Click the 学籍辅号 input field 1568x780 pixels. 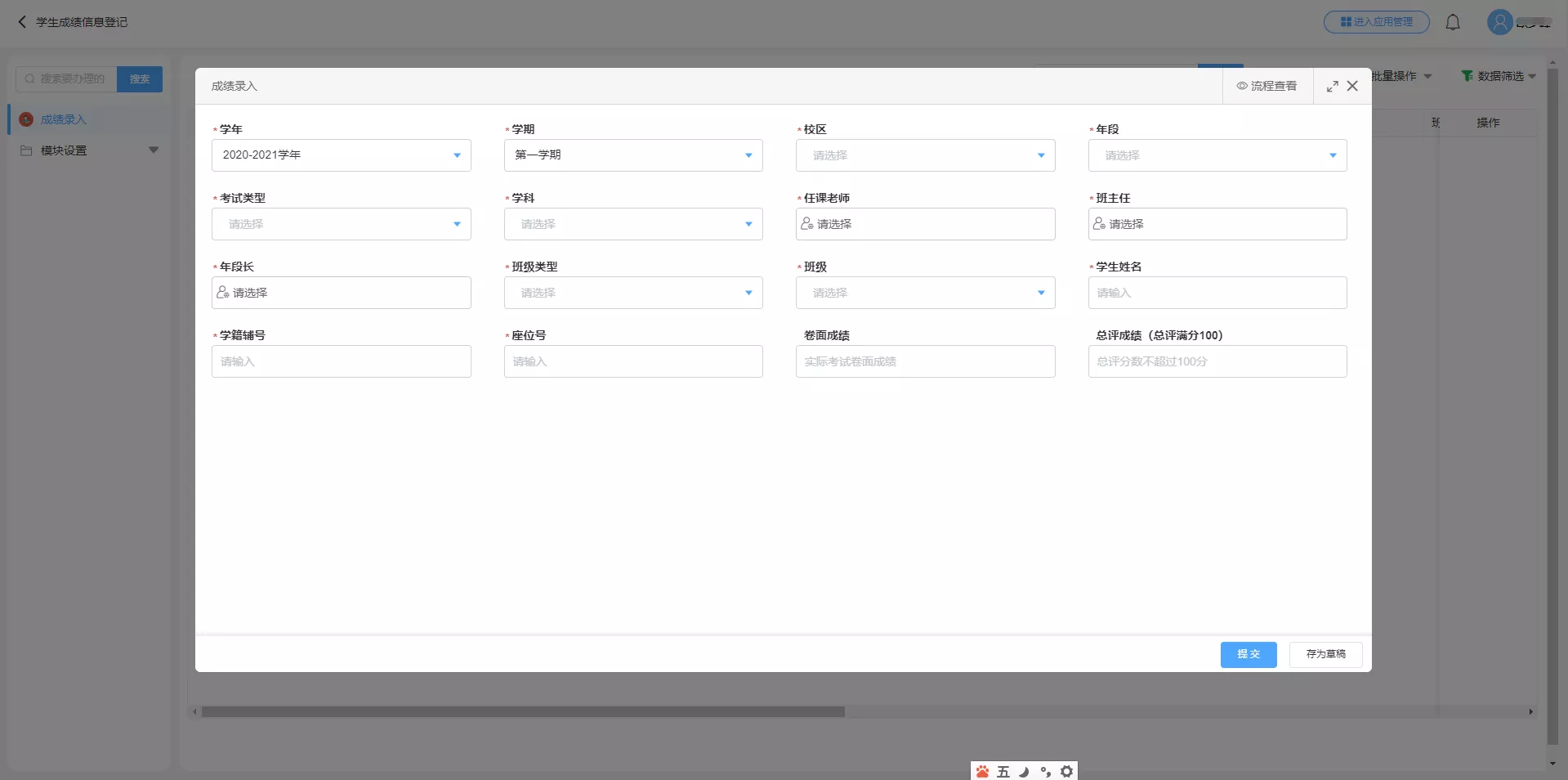tap(342, 361)
